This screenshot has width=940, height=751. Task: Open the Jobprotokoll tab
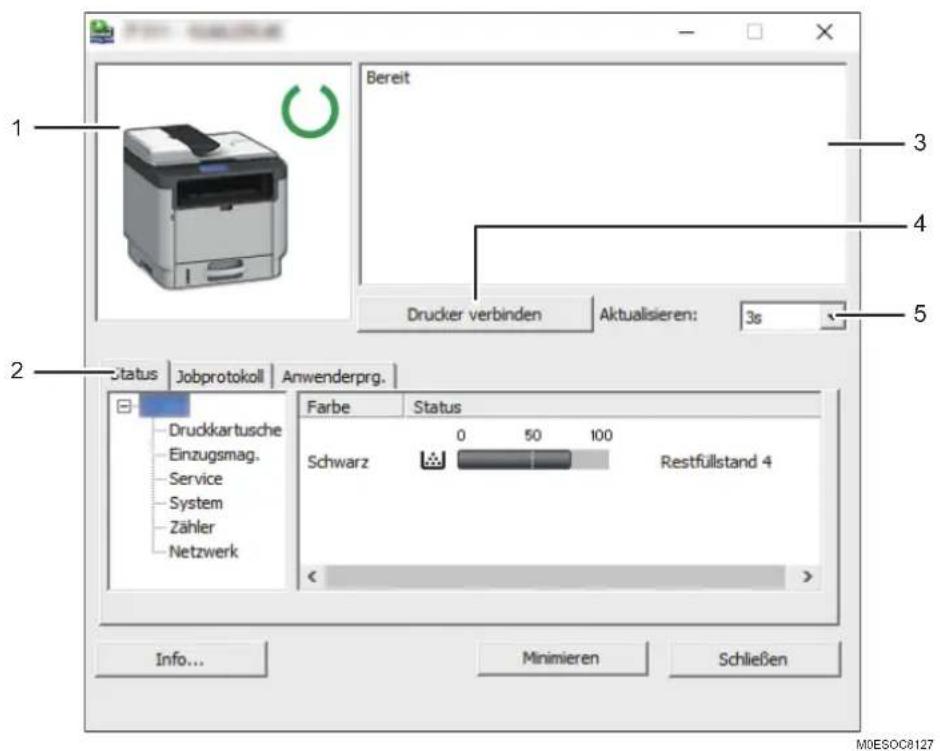(221, 376)
